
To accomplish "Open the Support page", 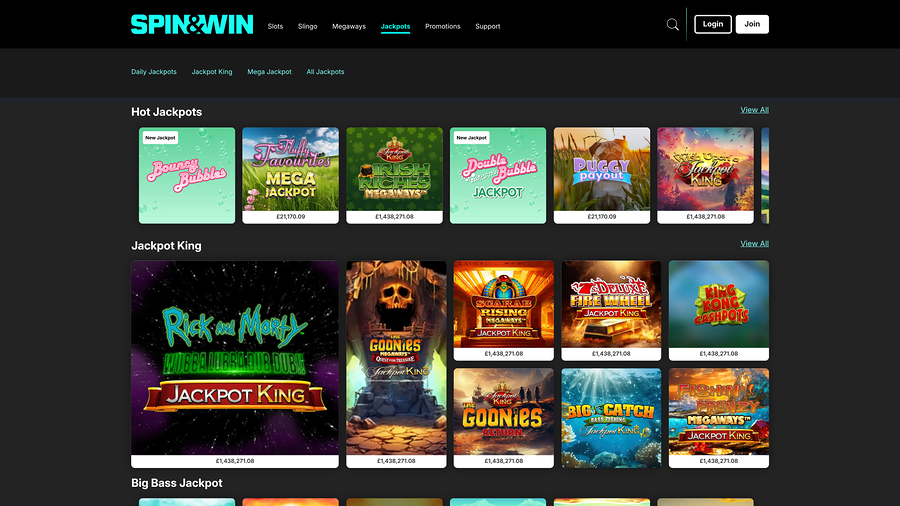I will [487, 26].
